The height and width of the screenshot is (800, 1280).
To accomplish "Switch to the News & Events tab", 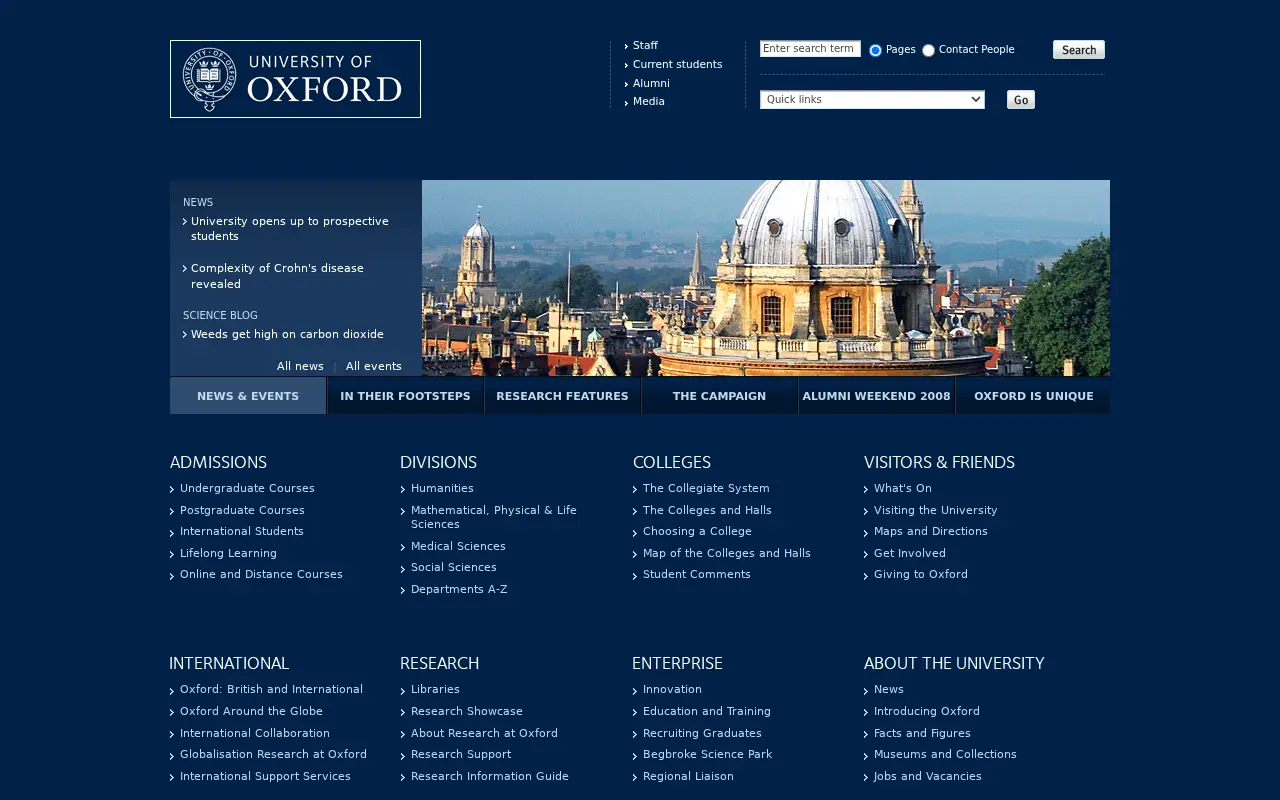I will pos(248,396).
